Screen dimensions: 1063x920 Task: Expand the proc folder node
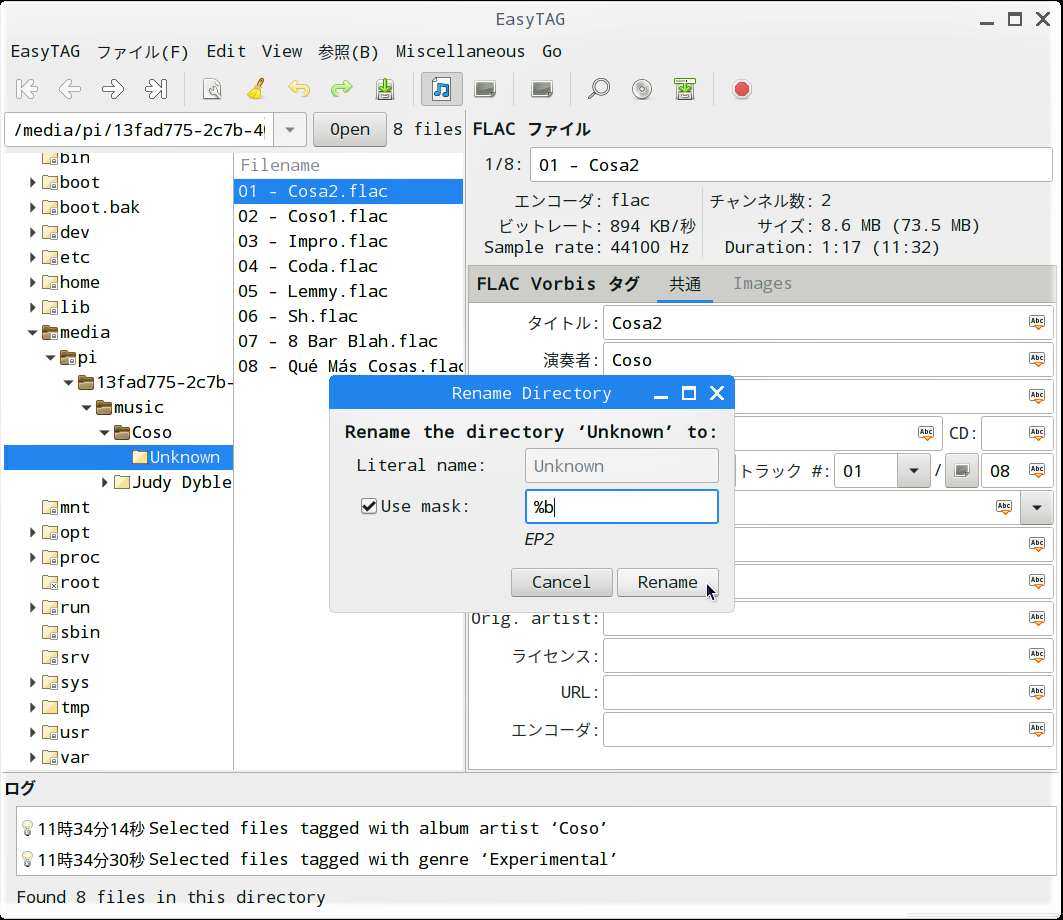tap(33, 557)
